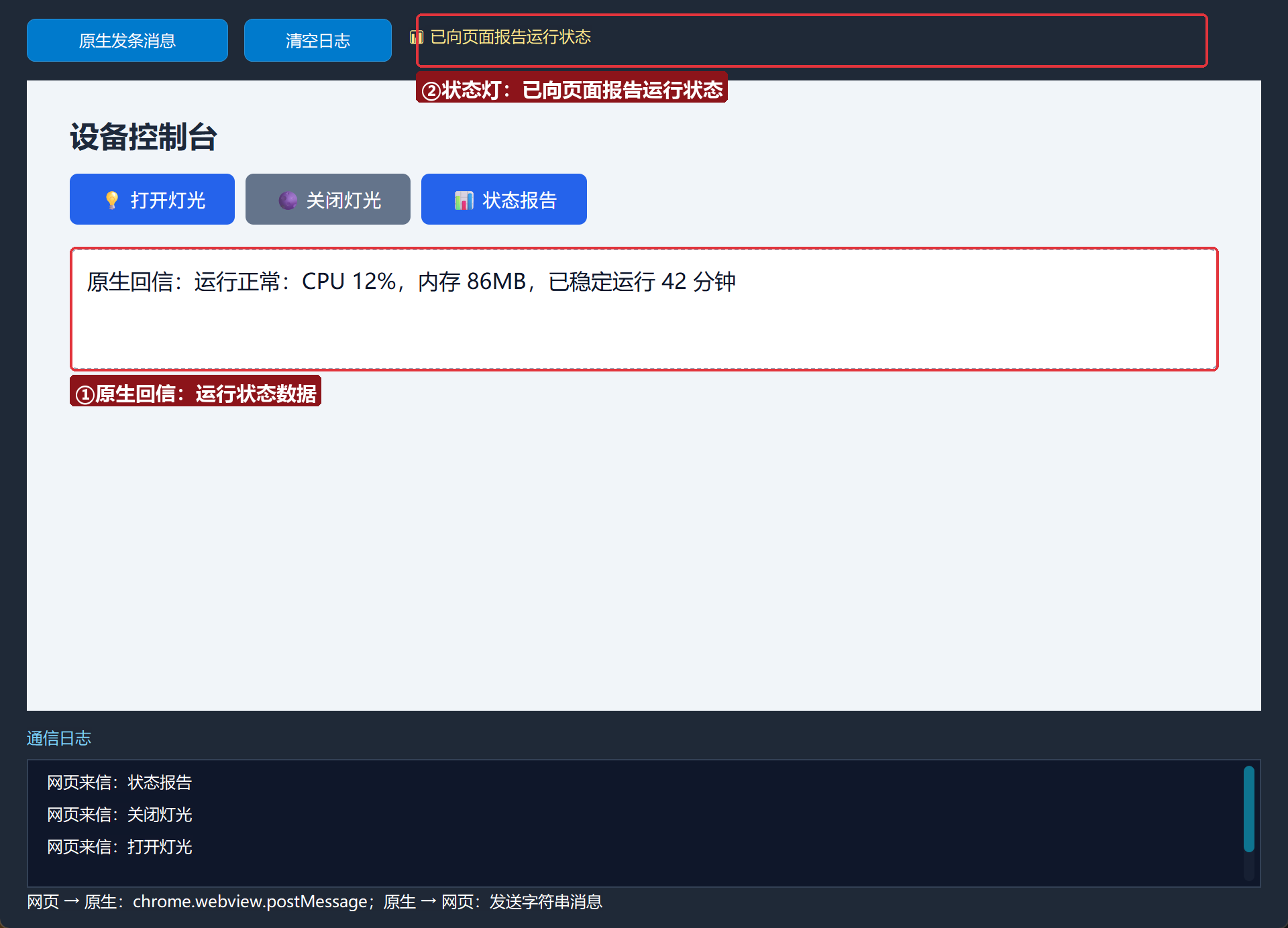Click the bar chart icon in 状态报告
Image resolution: width=1288 pixels, height=928 pixels.
(x=464, y=200)
